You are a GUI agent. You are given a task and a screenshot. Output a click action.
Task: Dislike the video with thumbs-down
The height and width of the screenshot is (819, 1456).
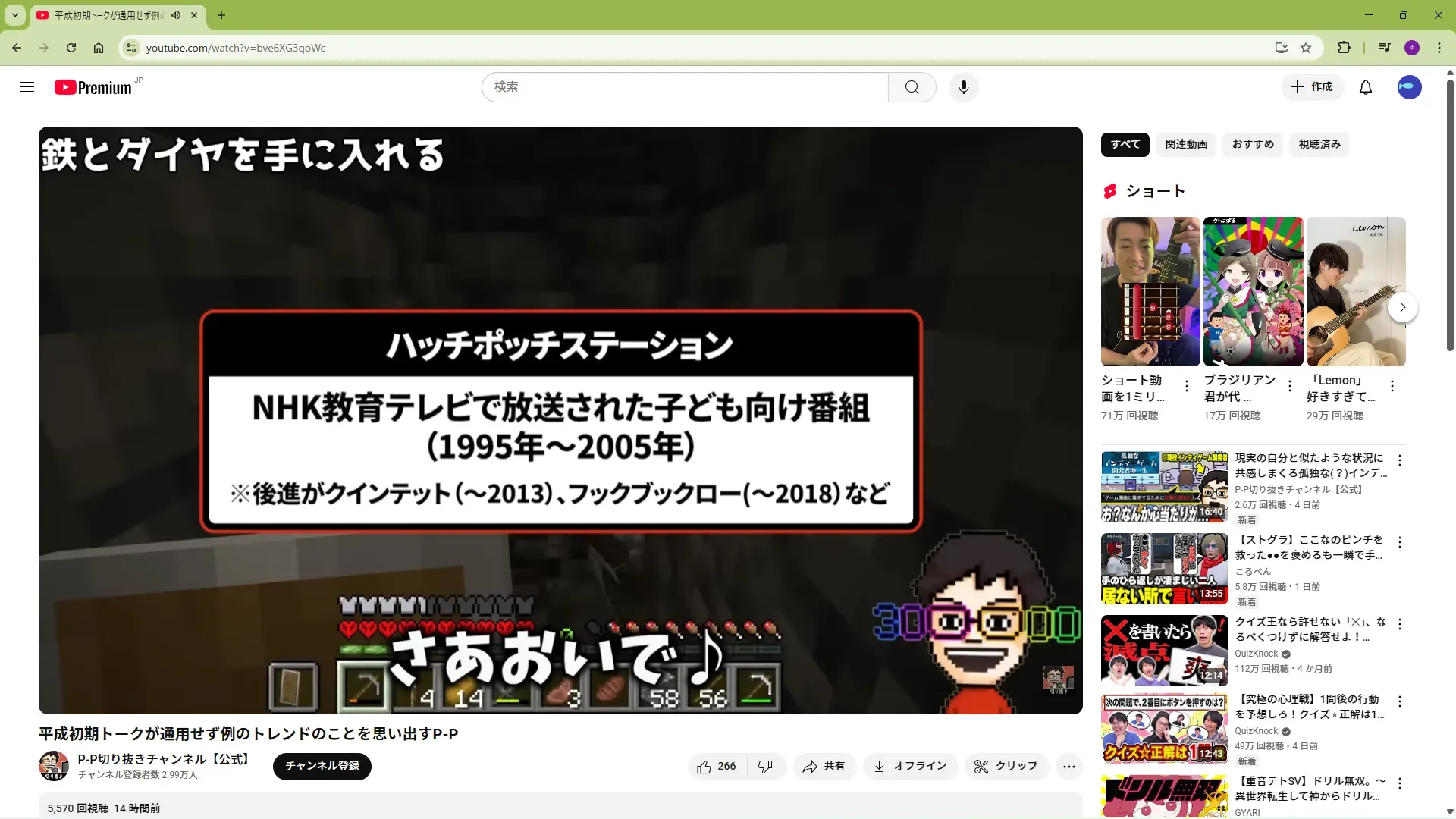(765, 767)
